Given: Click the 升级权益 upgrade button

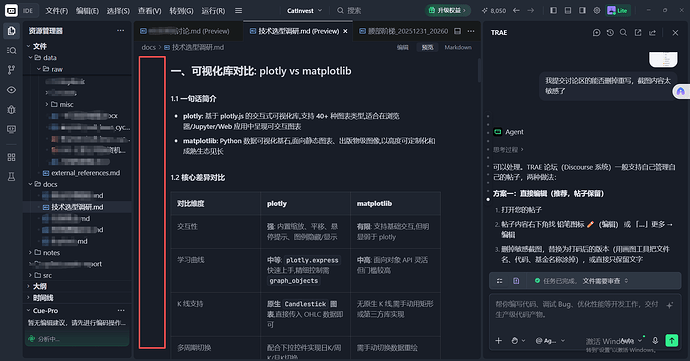Looking at the screenshot, I should pyautogui.click(x=448, y=11).
